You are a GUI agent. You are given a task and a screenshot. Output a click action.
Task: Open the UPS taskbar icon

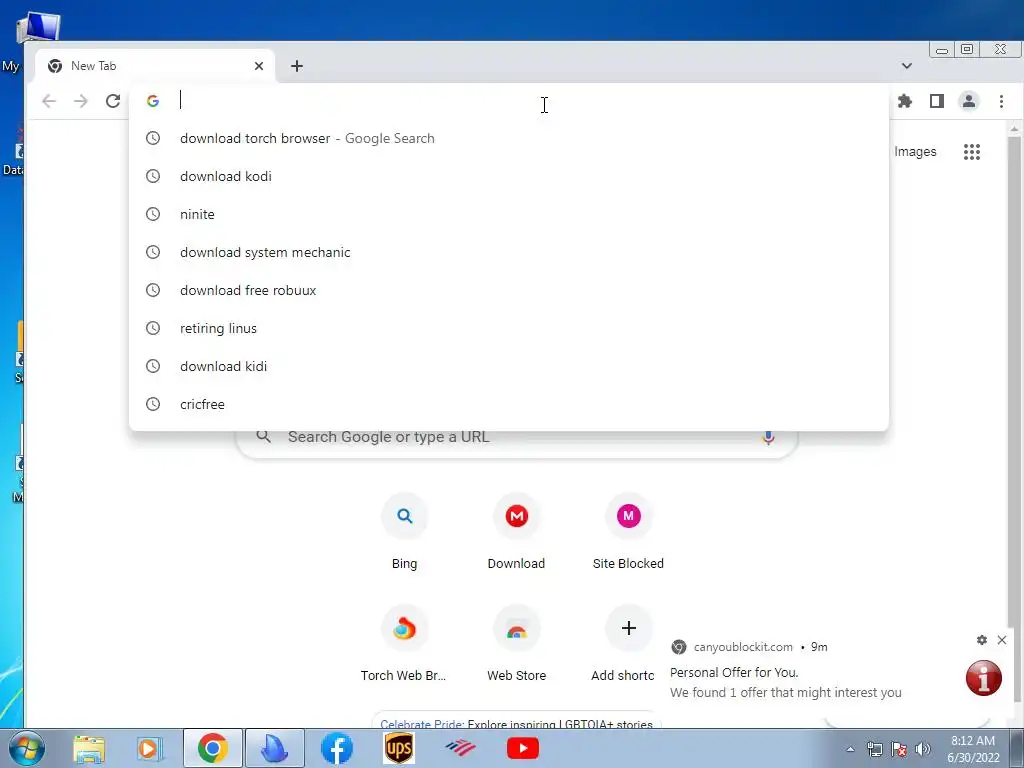398,748
